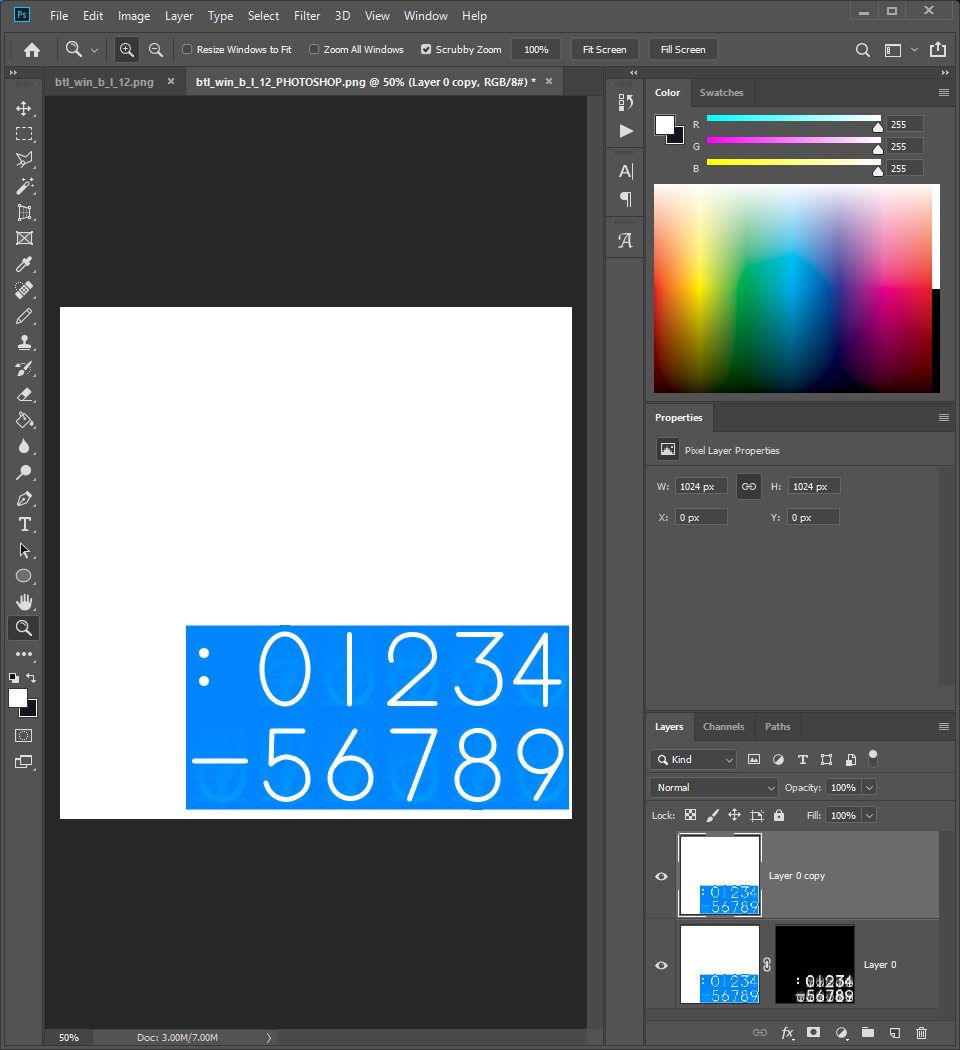Toggle lock all for layer
The image size is (960, 1050).
click(x=779, y=815)
